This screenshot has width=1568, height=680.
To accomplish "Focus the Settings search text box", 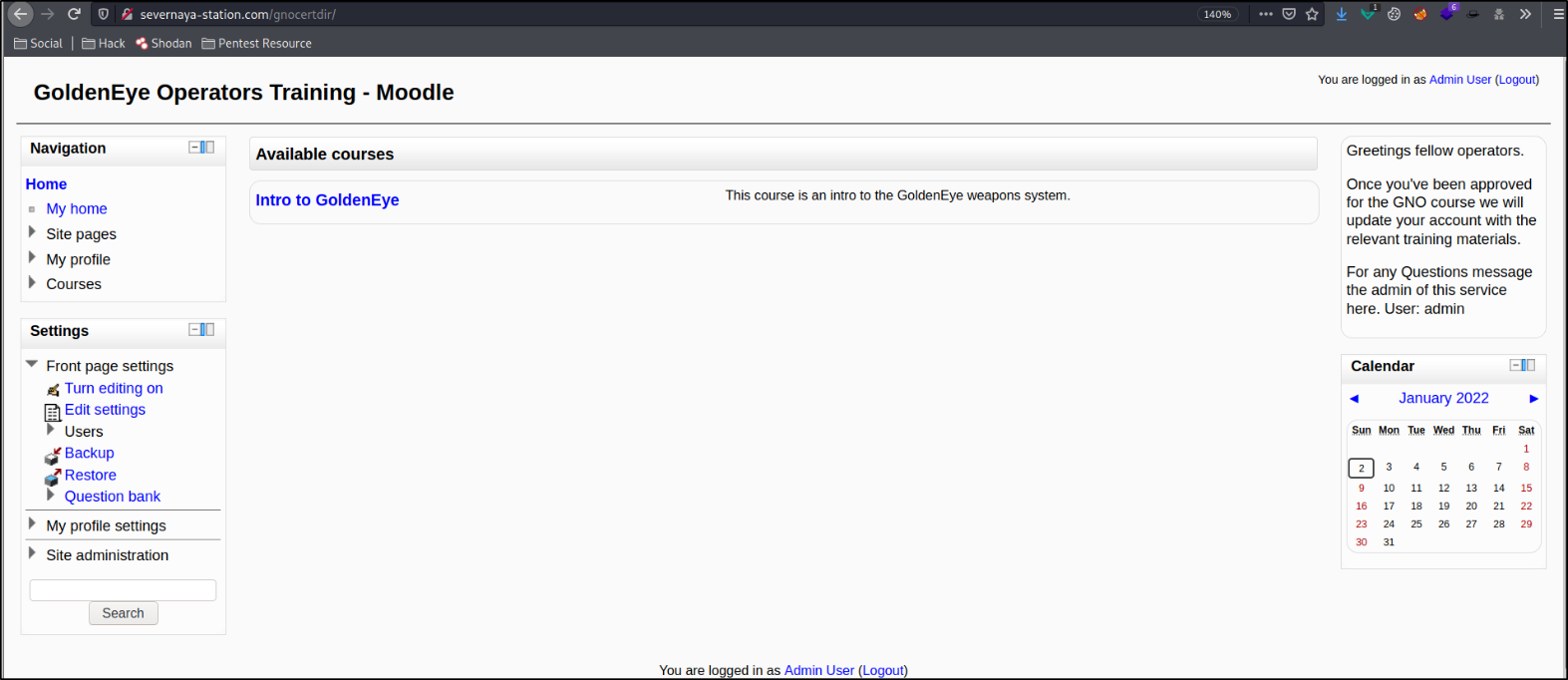I will coord(123,590).
